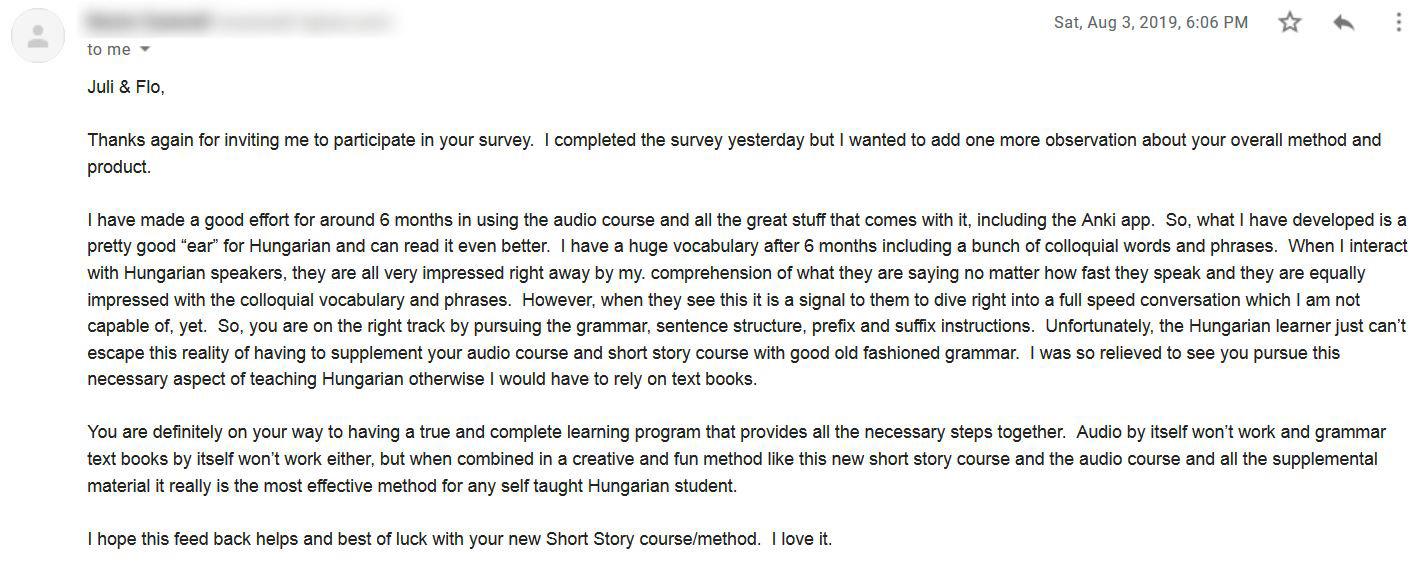Viewport: 1421px width, 561px height.
Task: Click the sender's profile avatar
Action: [38, 37]
